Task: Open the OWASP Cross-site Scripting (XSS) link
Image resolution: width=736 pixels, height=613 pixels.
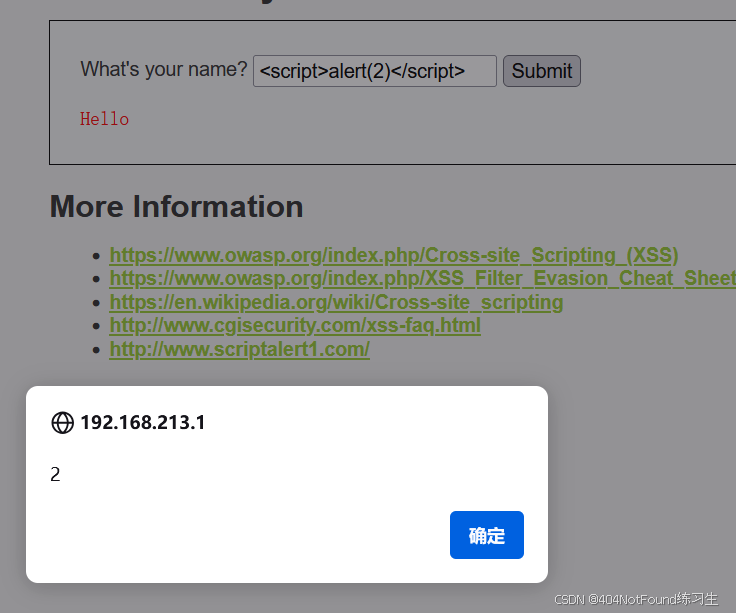Action: [x=394, y=255]
